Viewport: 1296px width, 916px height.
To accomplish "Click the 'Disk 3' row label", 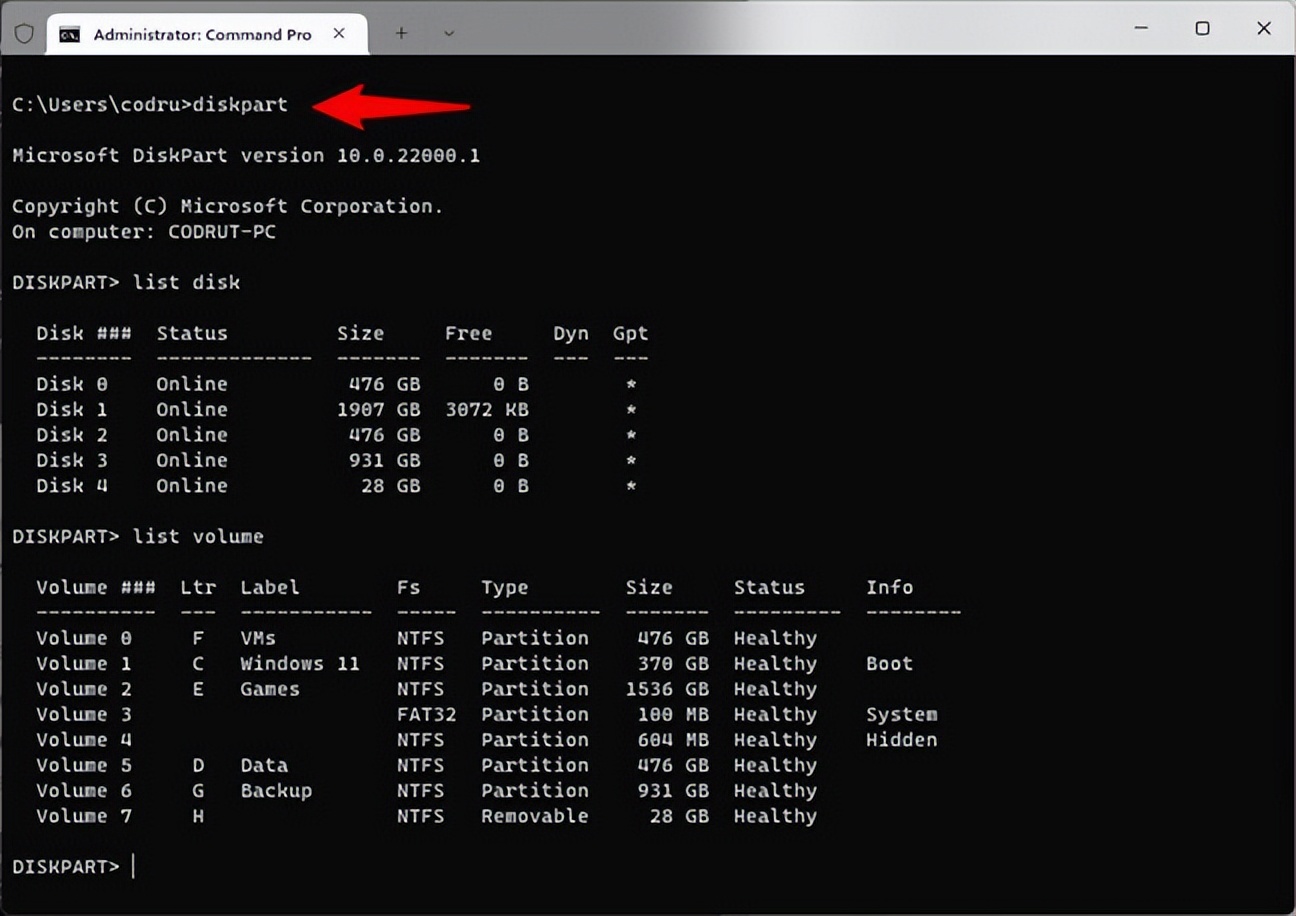I will coord(72,460).
